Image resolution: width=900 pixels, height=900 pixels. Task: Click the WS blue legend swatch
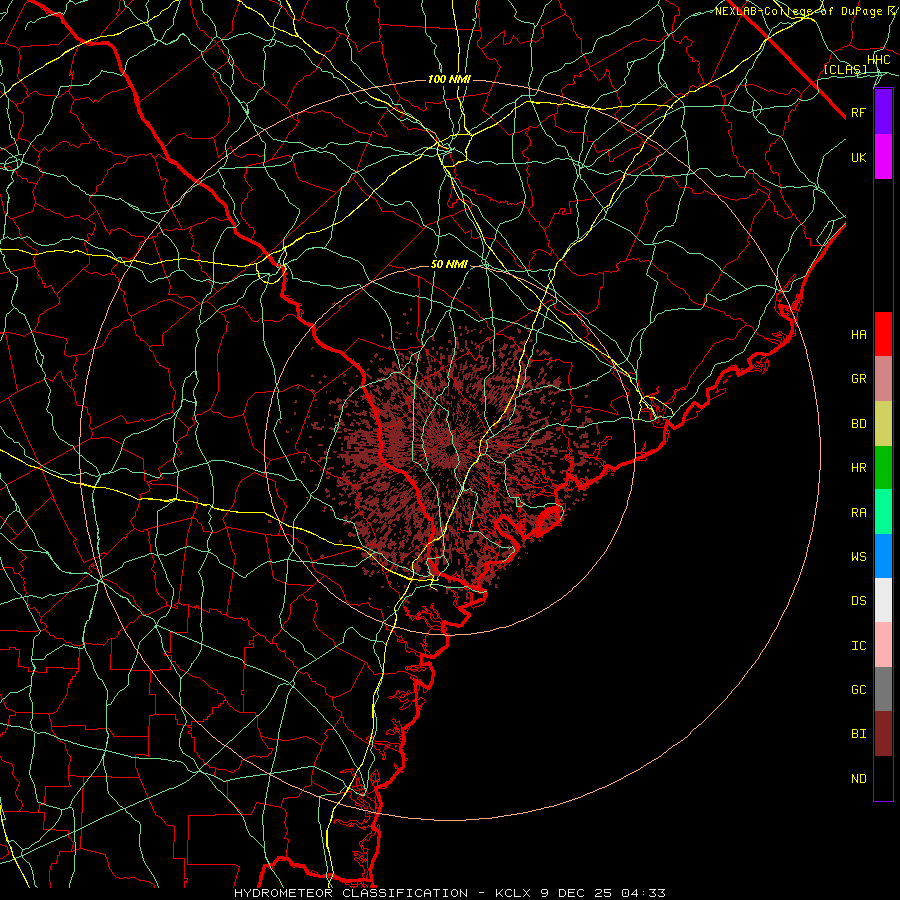tap(883, 556)
